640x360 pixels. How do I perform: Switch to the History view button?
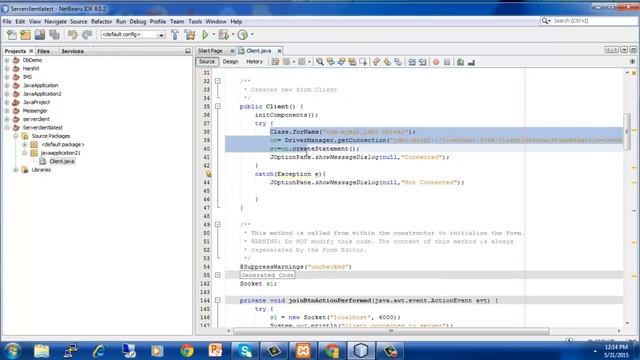click(x=254, y=62)
